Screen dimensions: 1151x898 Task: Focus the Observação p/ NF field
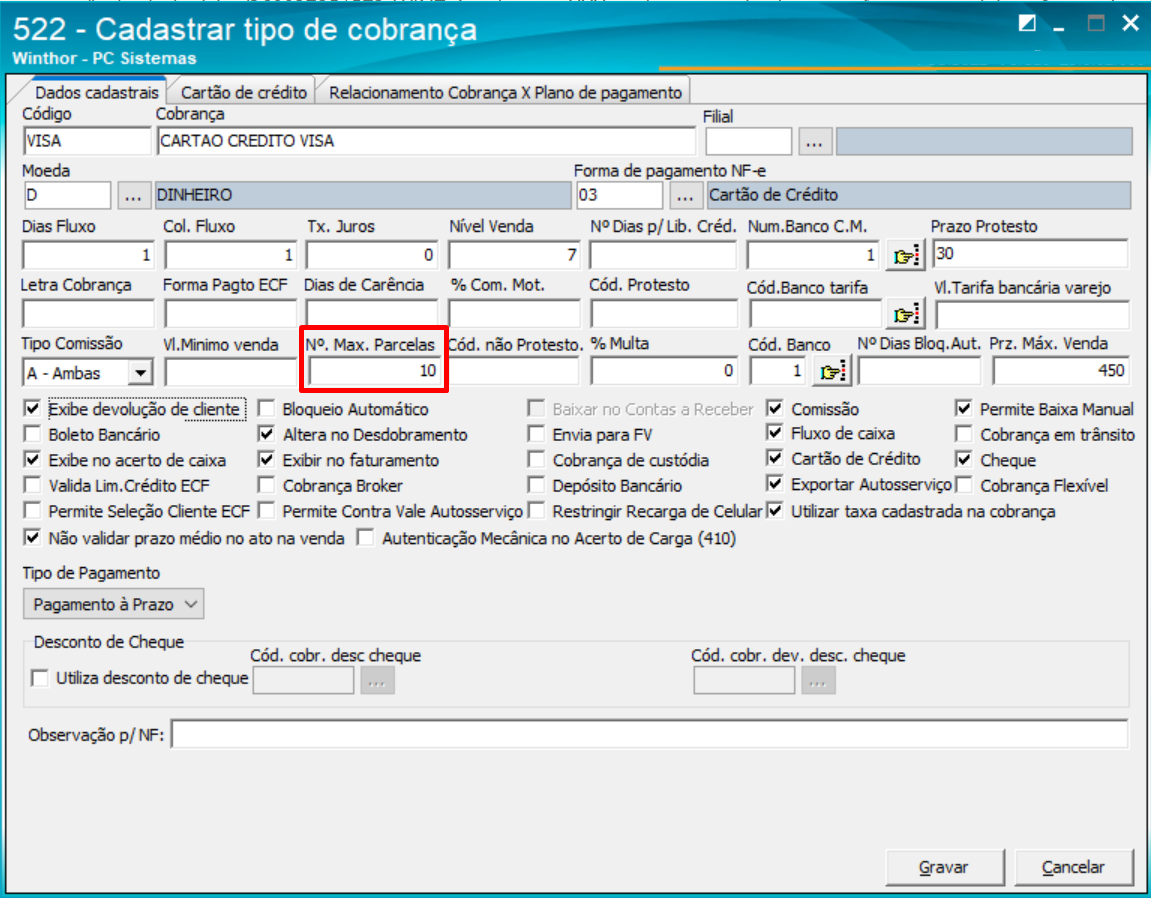(650, 734)
